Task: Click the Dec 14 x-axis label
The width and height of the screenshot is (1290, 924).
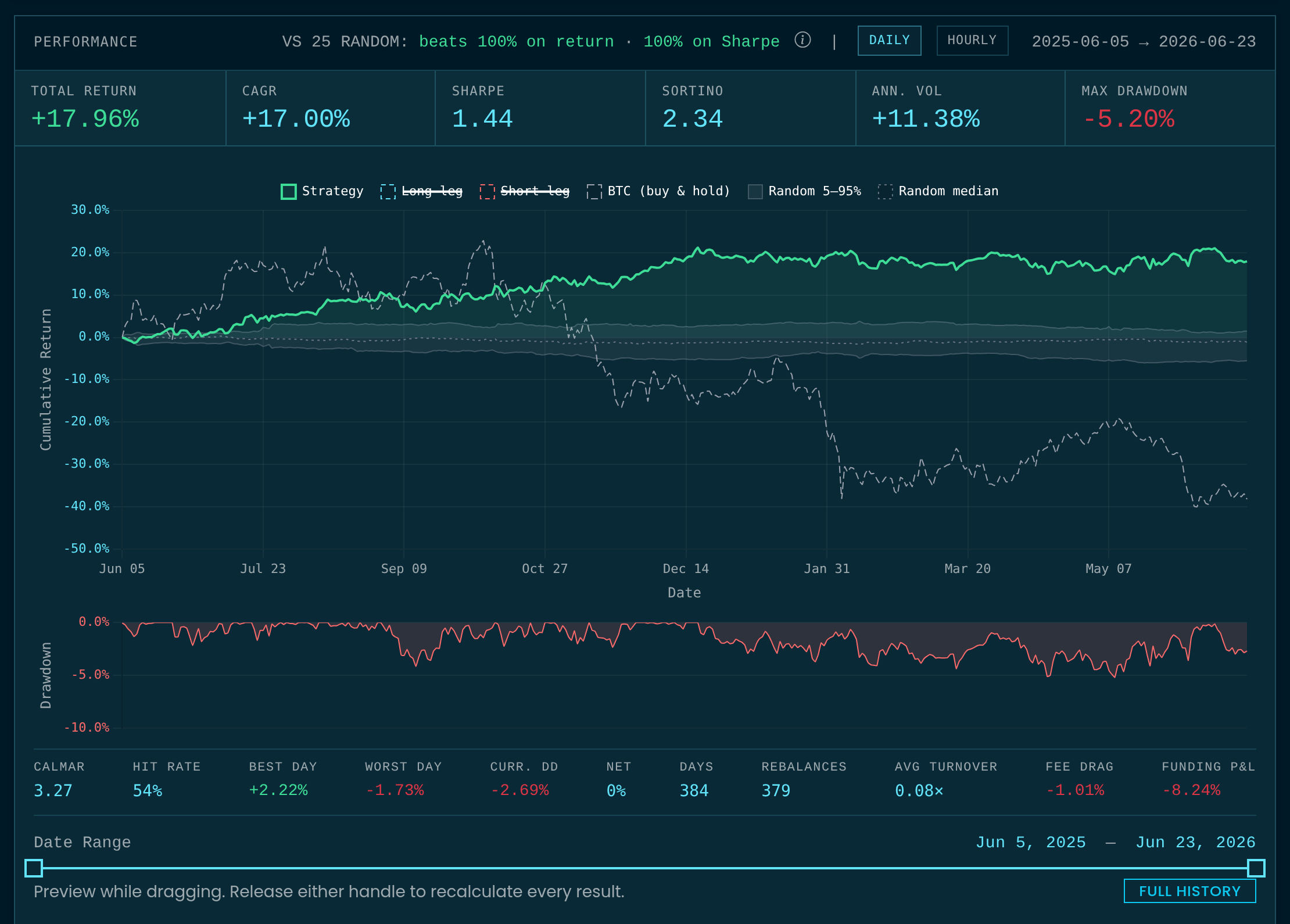Action: click(x=686, y=569)
